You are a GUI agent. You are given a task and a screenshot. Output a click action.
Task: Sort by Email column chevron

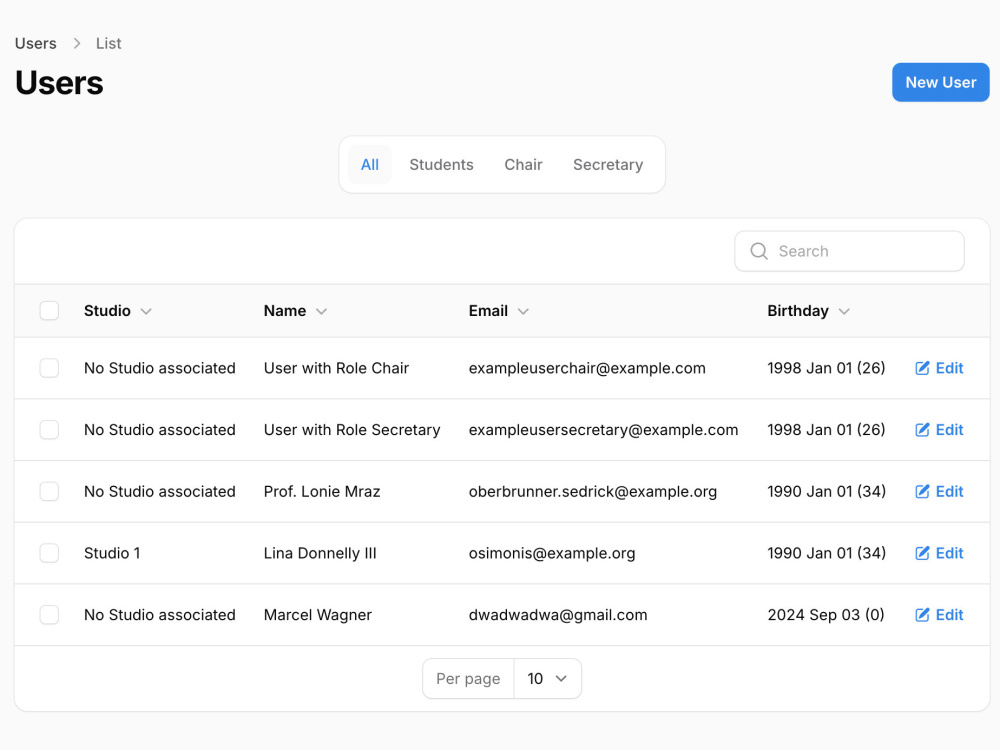[523, 311]
